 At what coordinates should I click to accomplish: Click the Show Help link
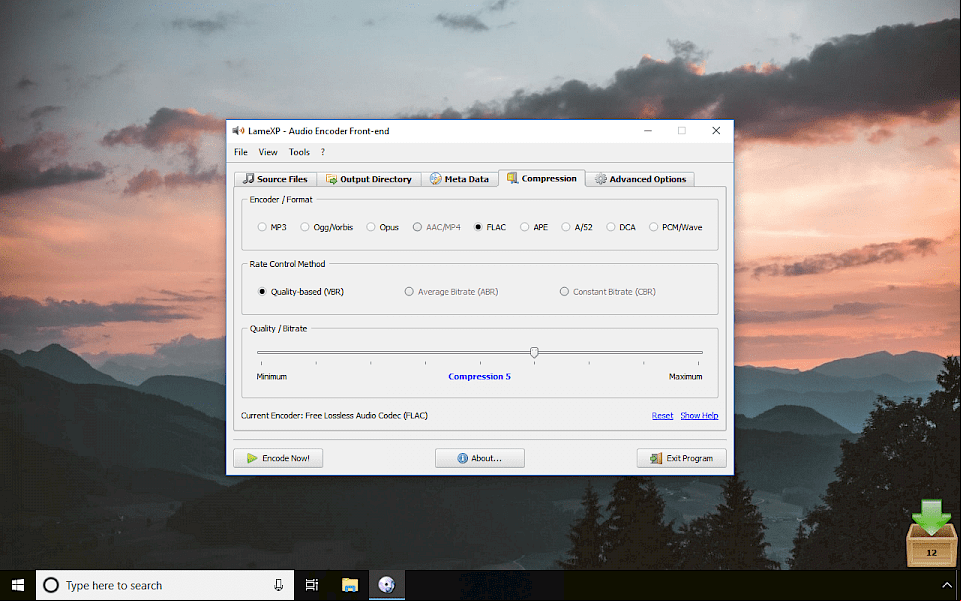click(x=699, y=415)
